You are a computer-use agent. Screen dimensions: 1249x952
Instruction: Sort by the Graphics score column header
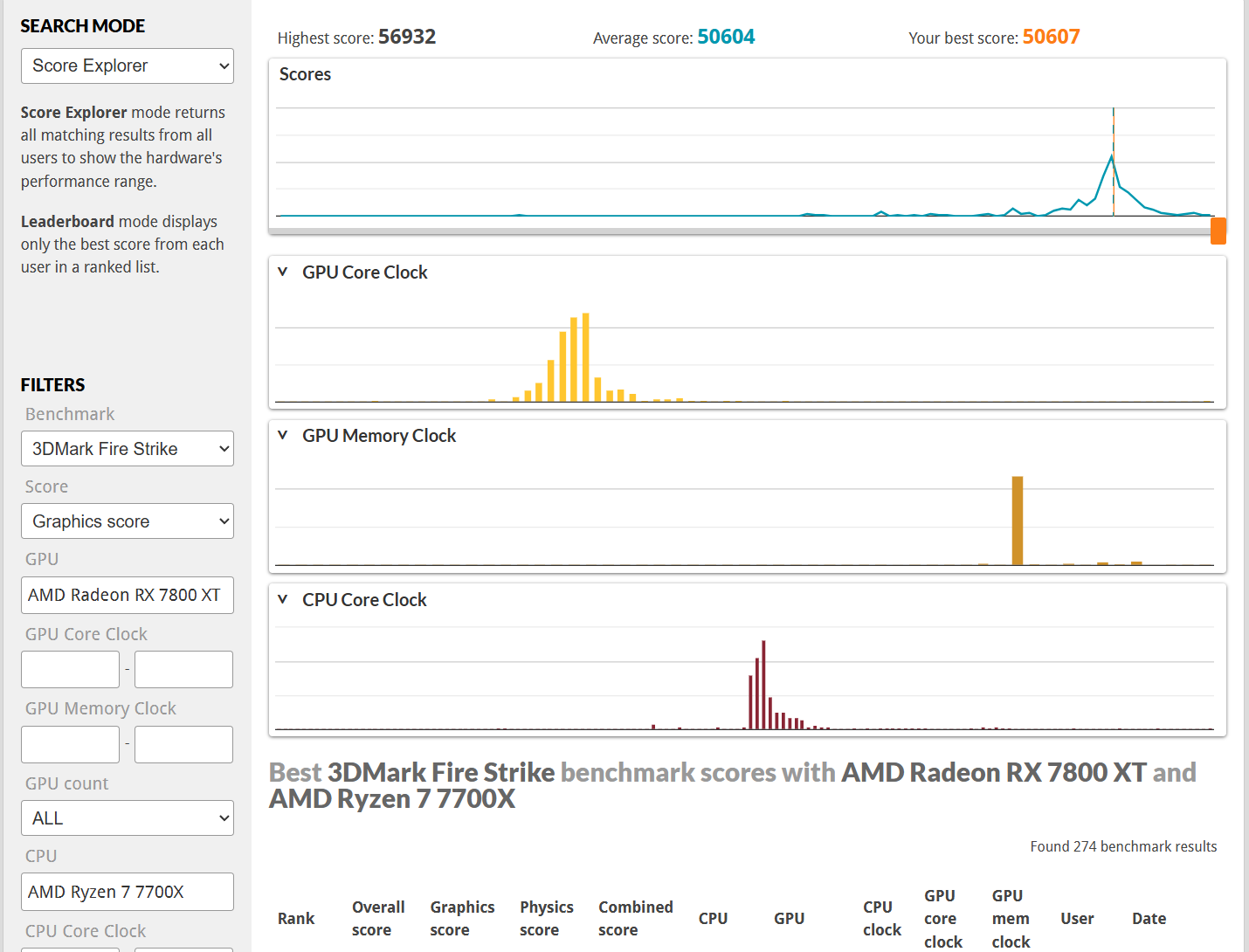[x=462, y=919]
